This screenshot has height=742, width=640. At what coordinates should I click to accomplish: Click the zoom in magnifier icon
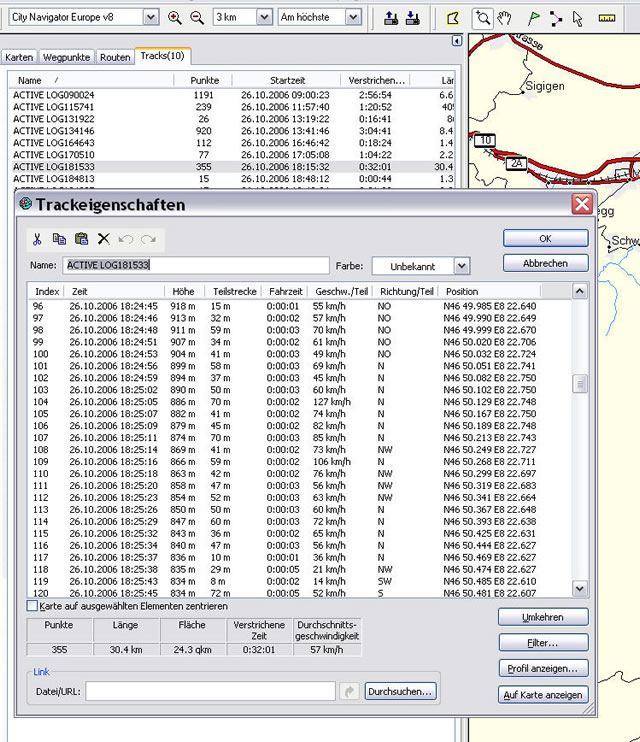click(175, 18)
